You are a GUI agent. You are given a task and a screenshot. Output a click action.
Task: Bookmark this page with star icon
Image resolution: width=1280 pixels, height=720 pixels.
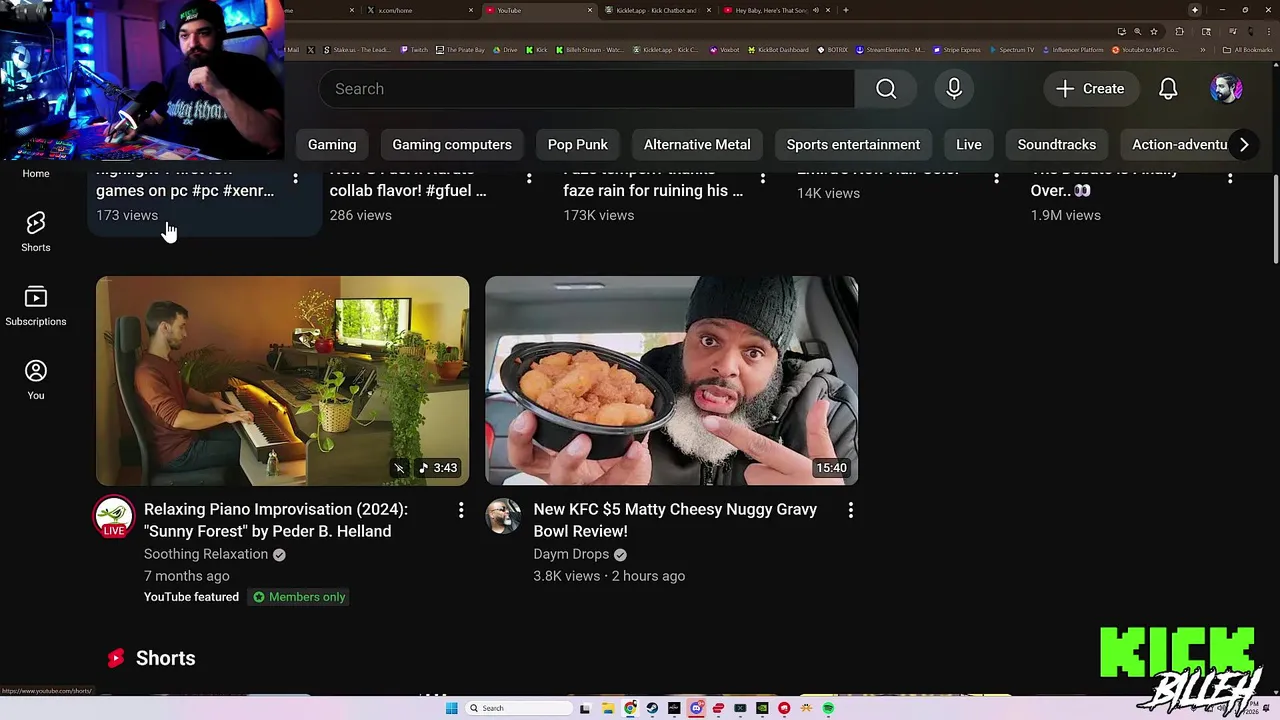pyautogui.click(x=1153, y=31)
